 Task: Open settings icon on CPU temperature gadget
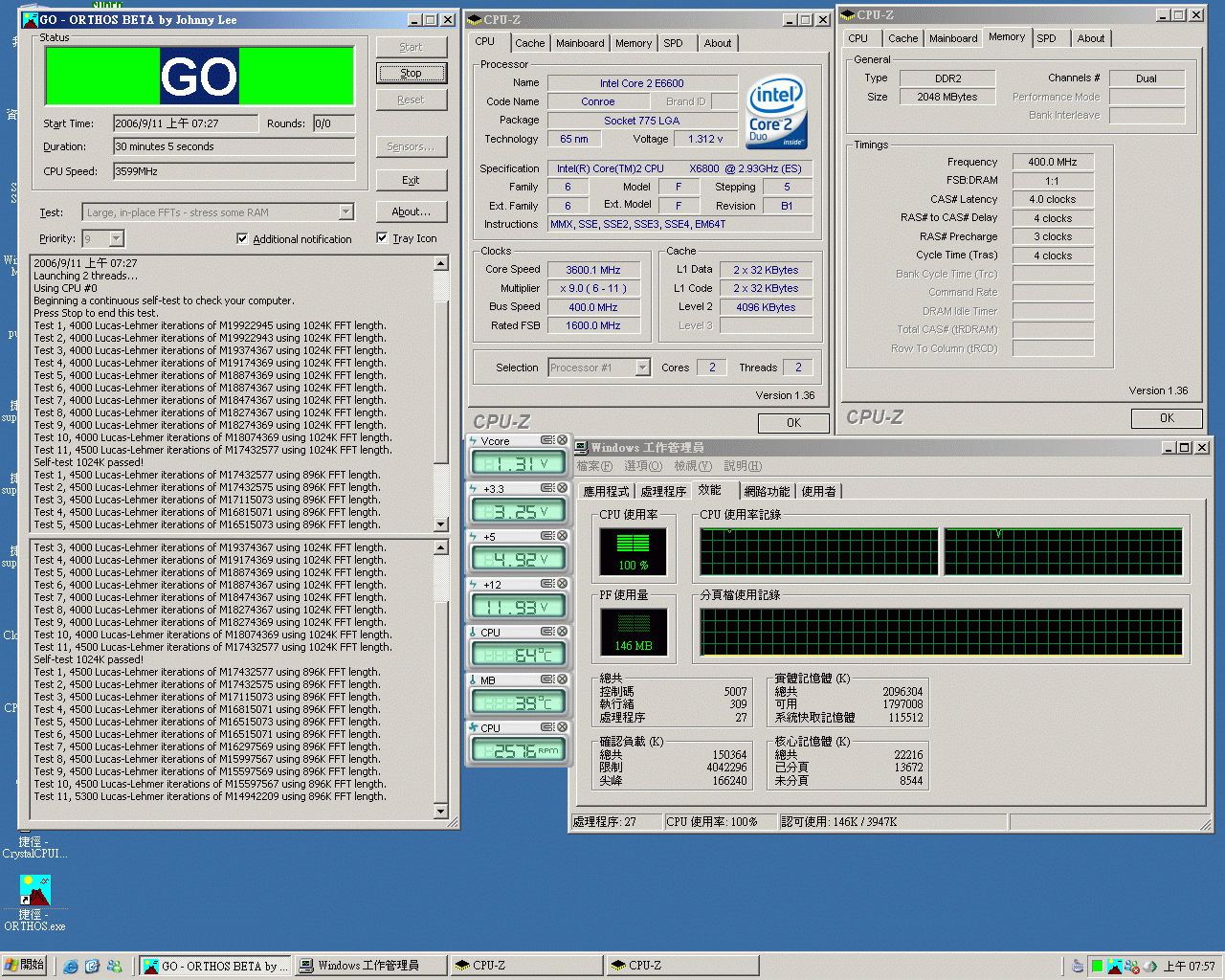(547, 632)
